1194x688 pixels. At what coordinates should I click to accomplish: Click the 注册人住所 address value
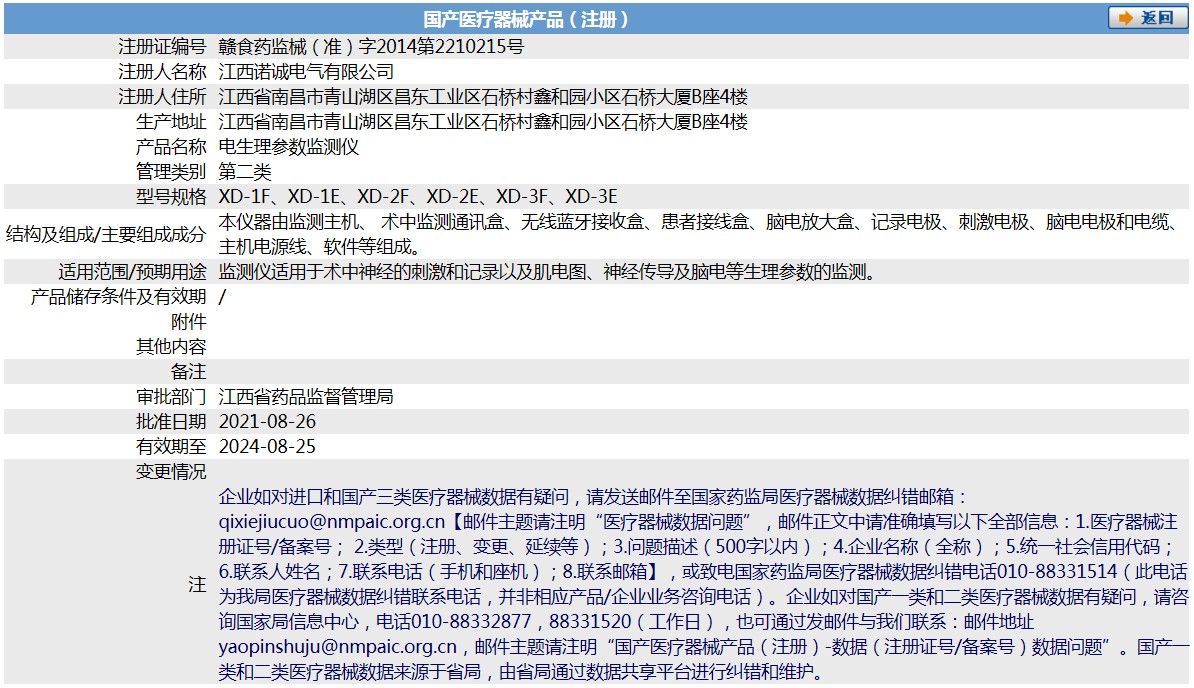[x=483, y=97]
